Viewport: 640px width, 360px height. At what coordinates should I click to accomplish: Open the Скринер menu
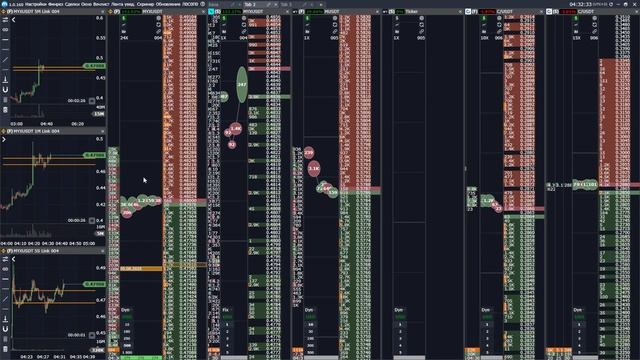pos(146,4)
